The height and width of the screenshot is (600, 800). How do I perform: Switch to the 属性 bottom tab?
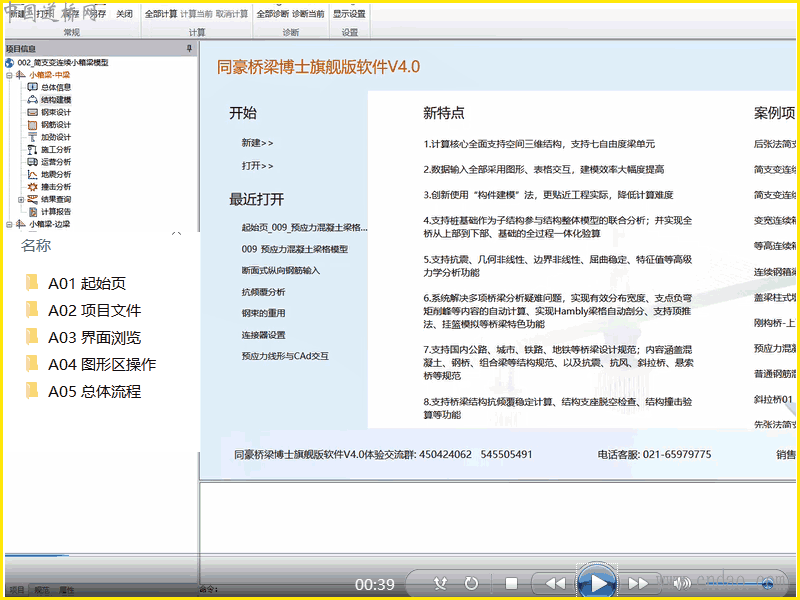pos(66,590)
